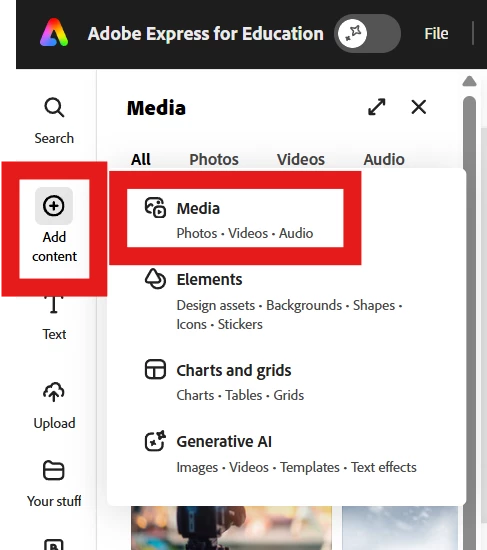Screen dimensions: 487x550
Task: Choose Elements from the Add content menu
Action: pyautogui.click(x=274, y=300)
